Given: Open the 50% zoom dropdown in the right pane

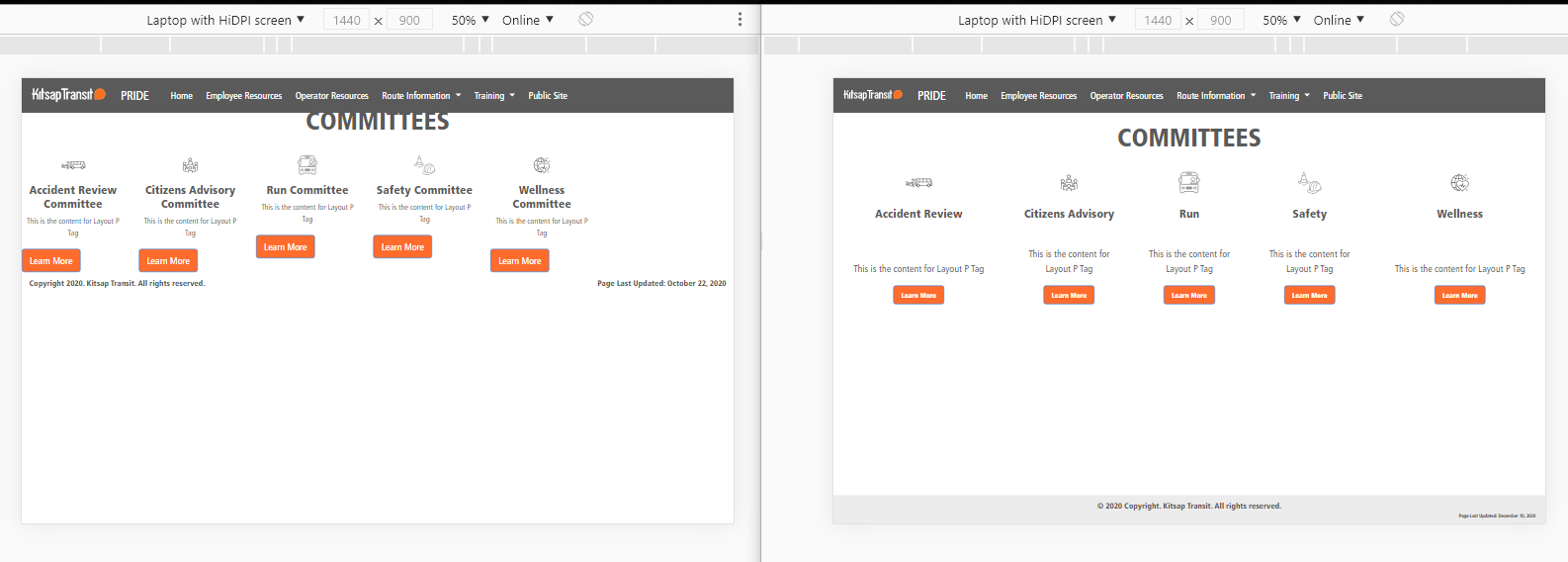Looking at the screenshot, I should [x=1281, y=20].
